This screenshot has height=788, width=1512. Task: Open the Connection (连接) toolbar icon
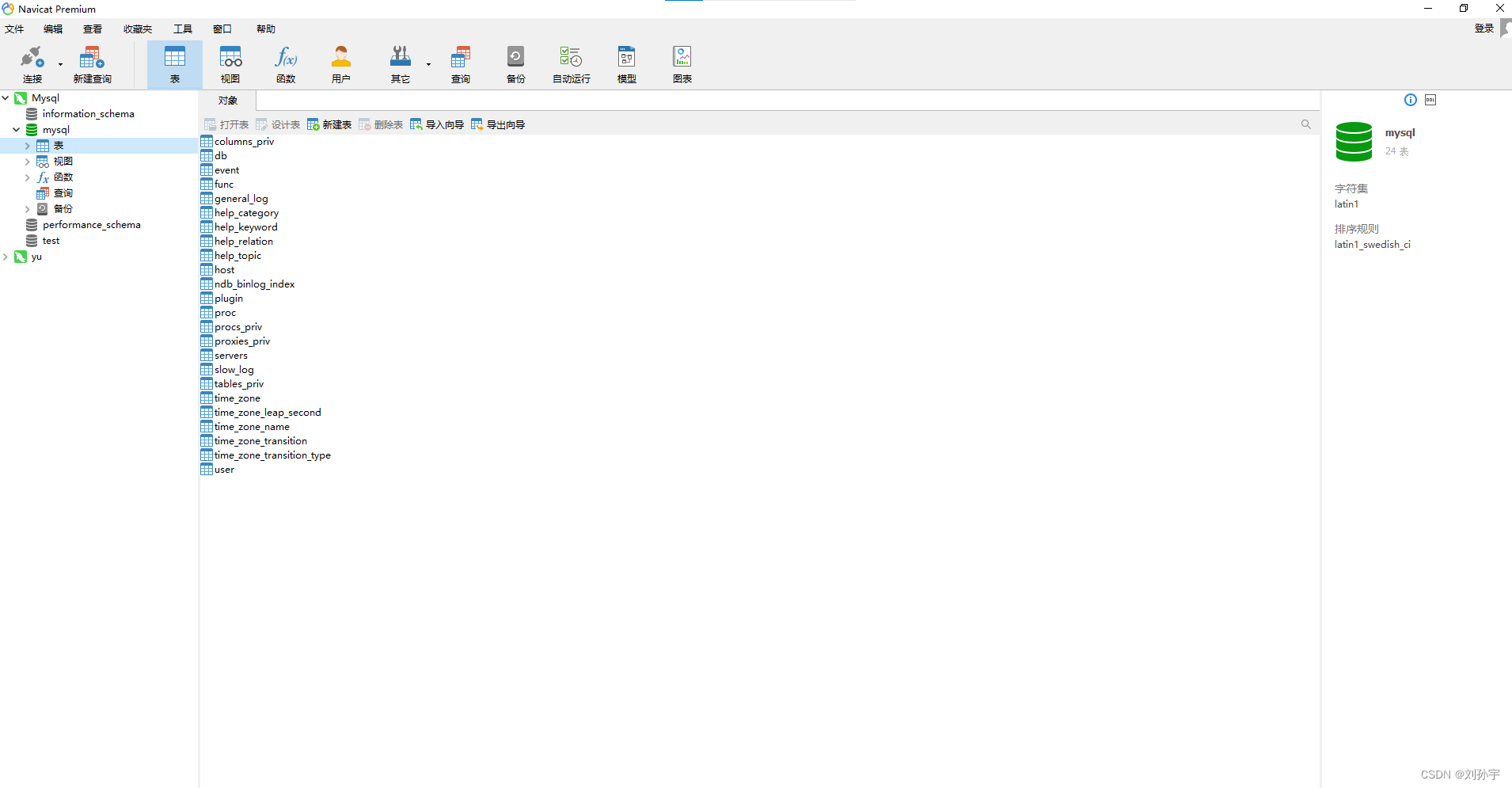click(x=32, y=64)
